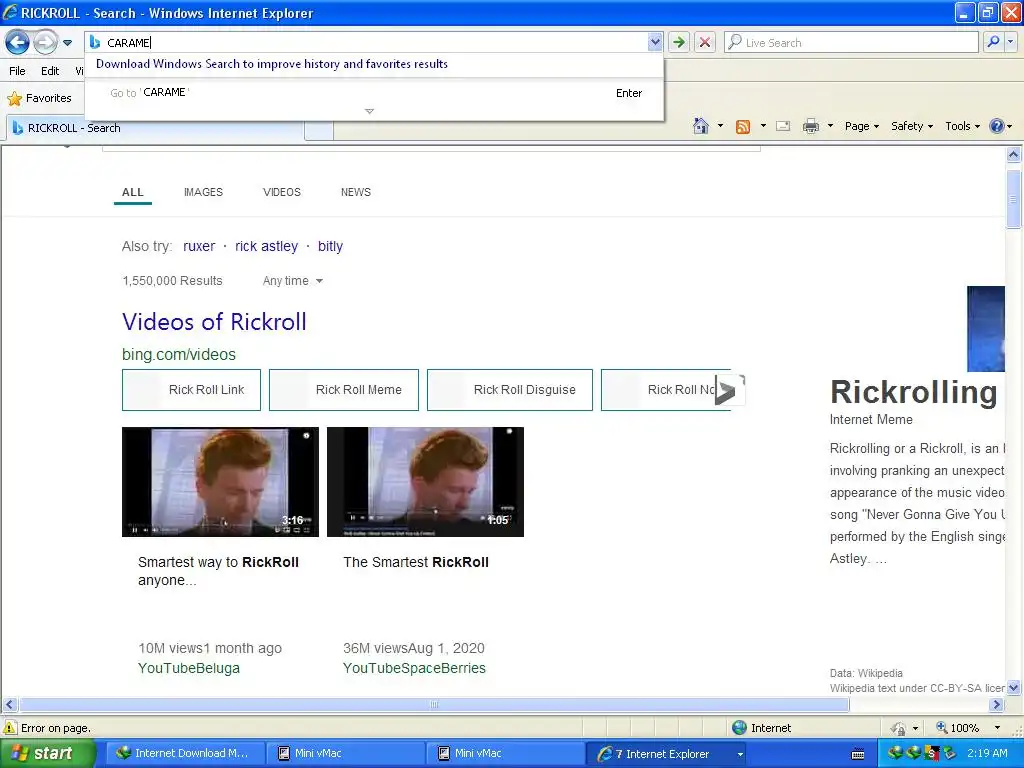Select Go to 'CARAME' suggestion row

pos(374,93)
